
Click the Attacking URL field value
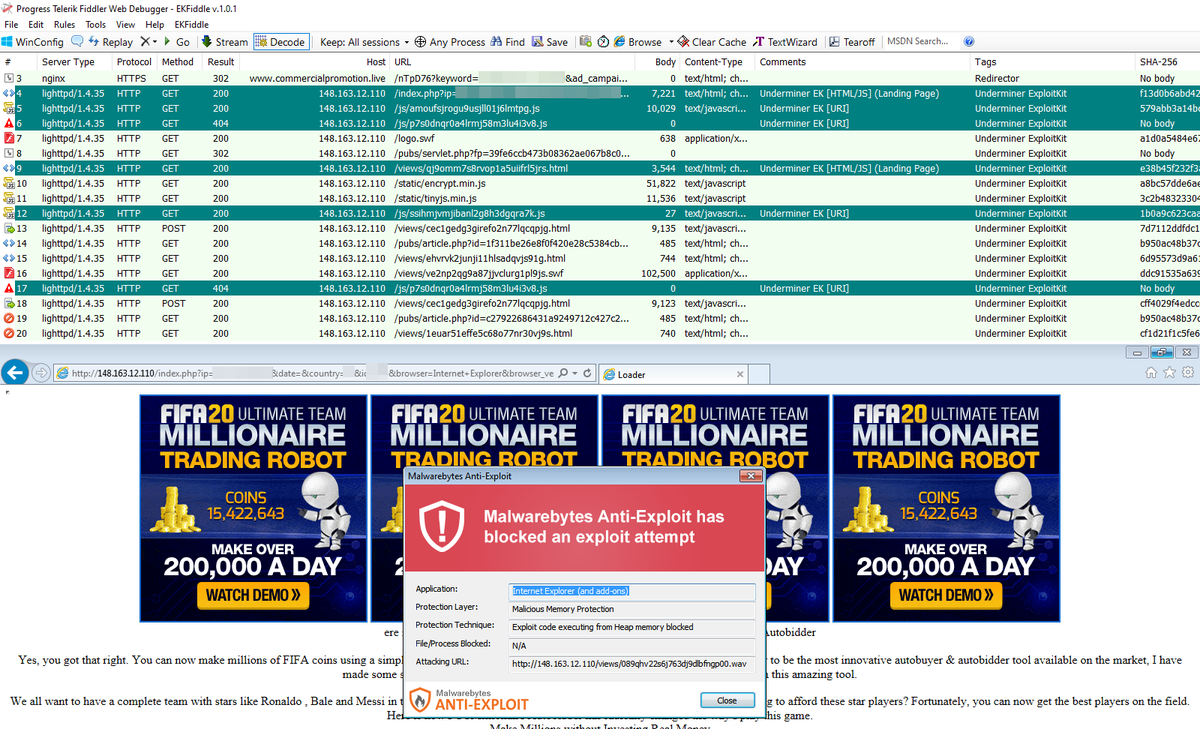pos(633,663)
